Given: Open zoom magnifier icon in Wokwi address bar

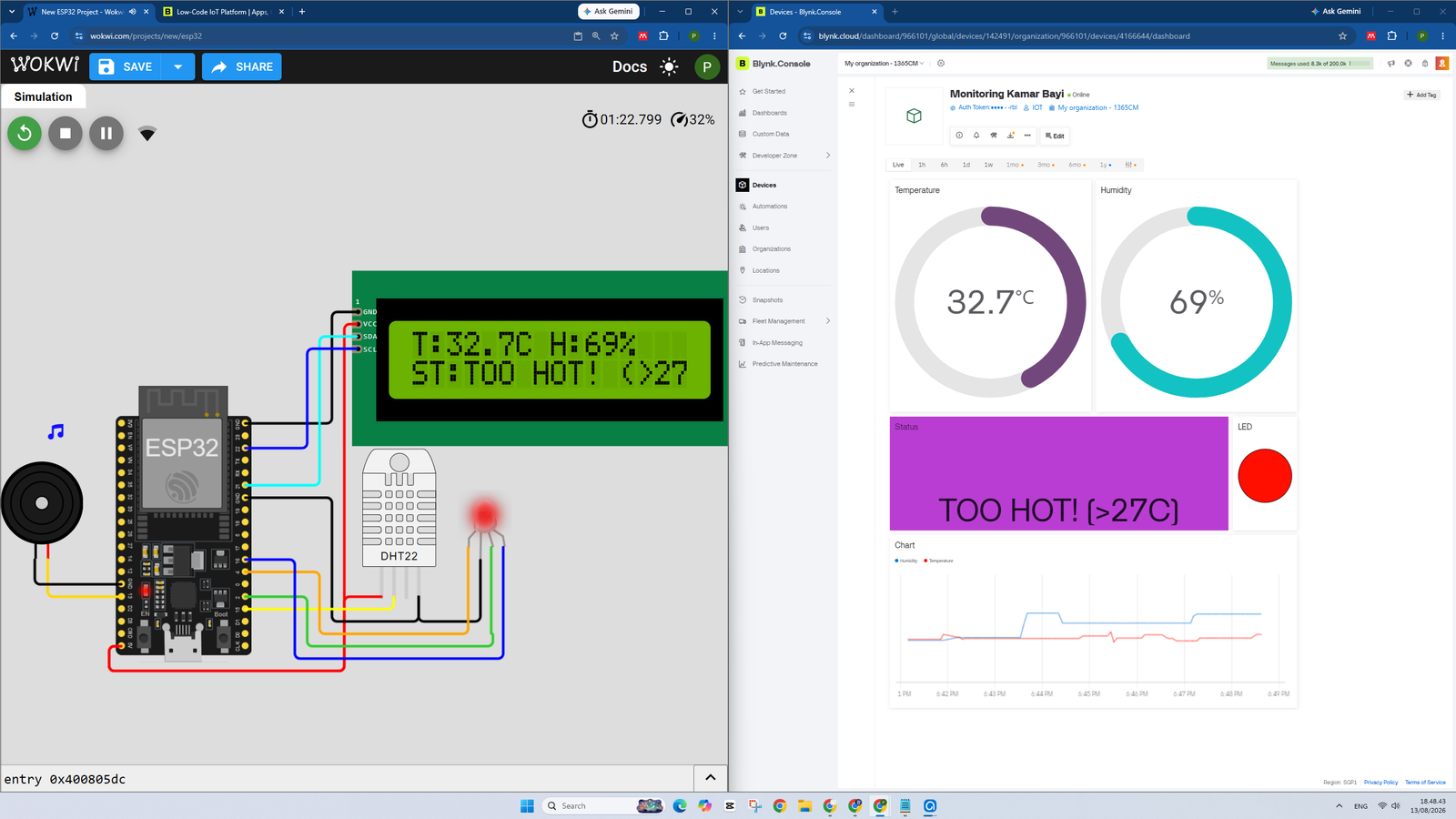Looking at the screenshot, I should click(596, 36).
